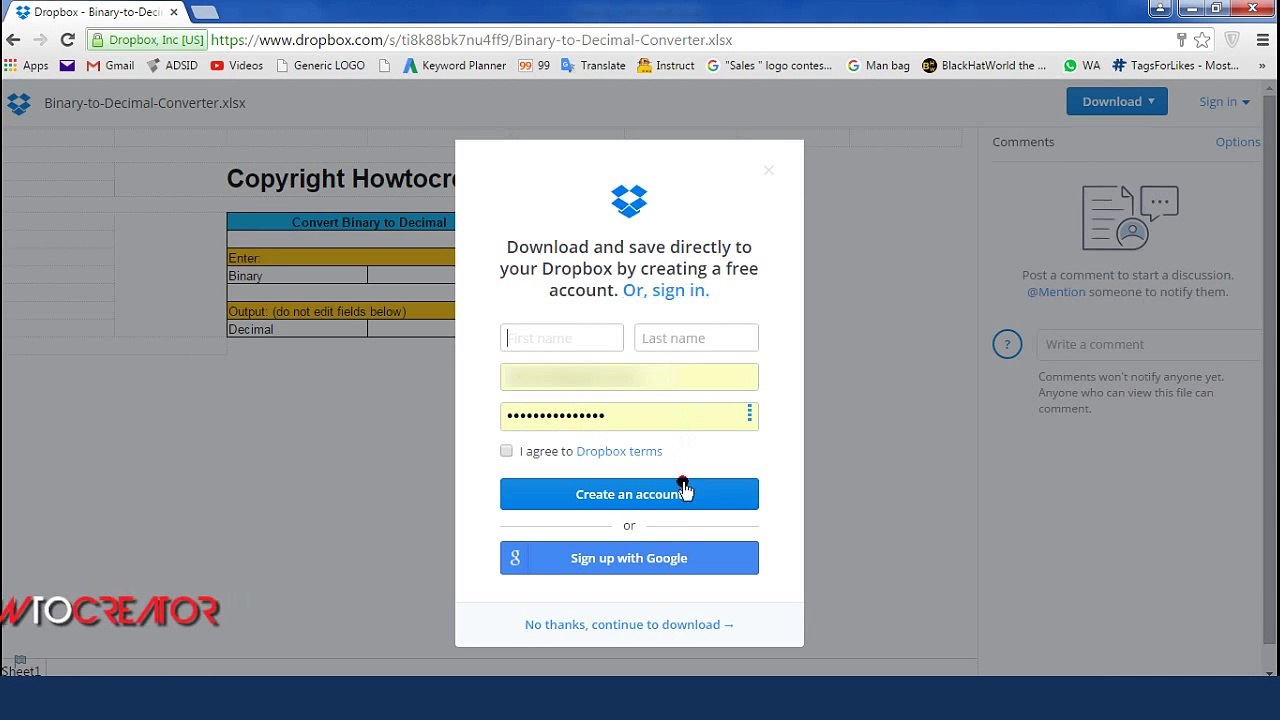Reload the page with the refresh icon
The height and width of the screenshot is (720, 1280).
(67, 40)
